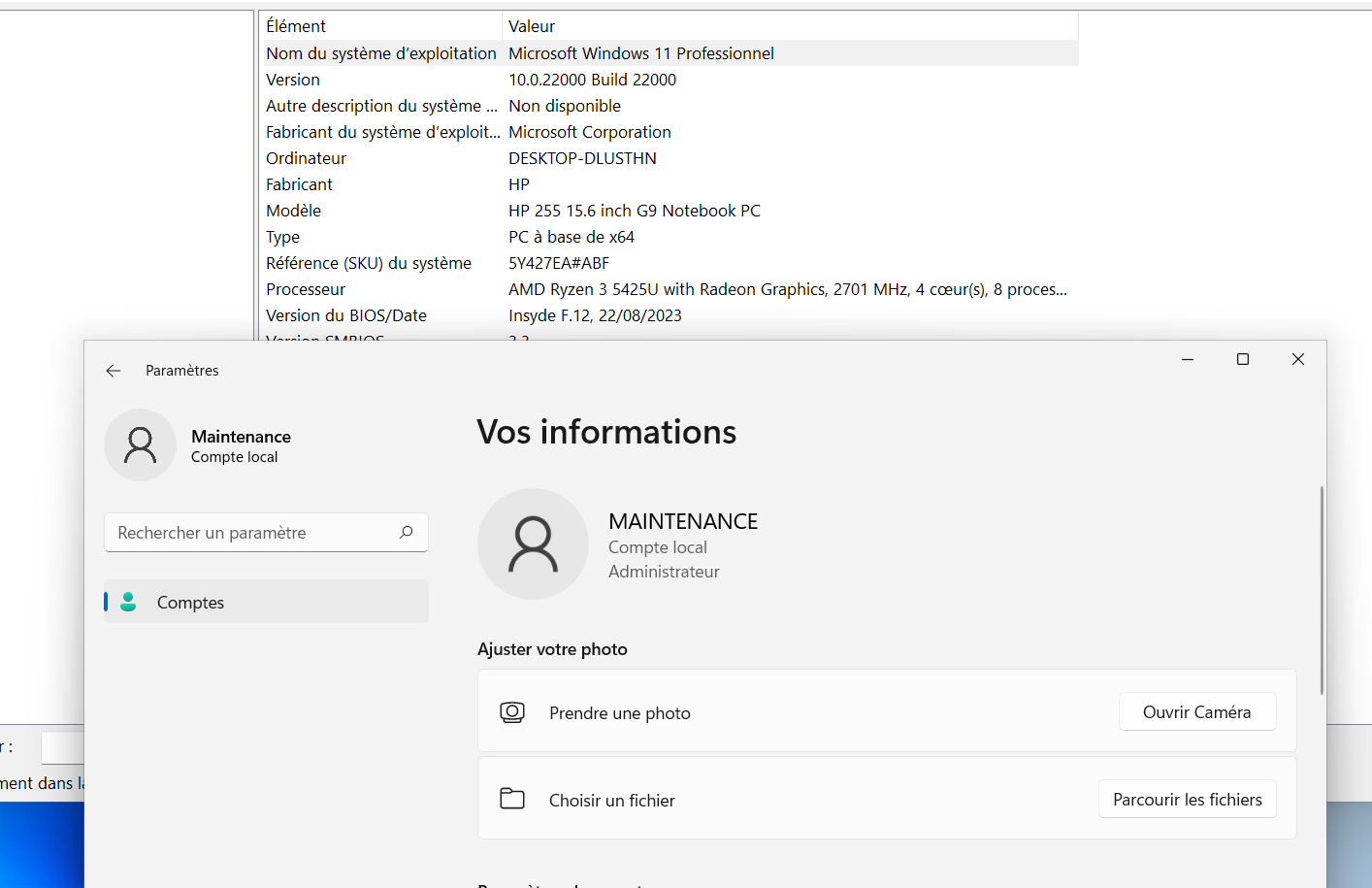Click the camera icon next to Prendre une photo

[512, 712]
